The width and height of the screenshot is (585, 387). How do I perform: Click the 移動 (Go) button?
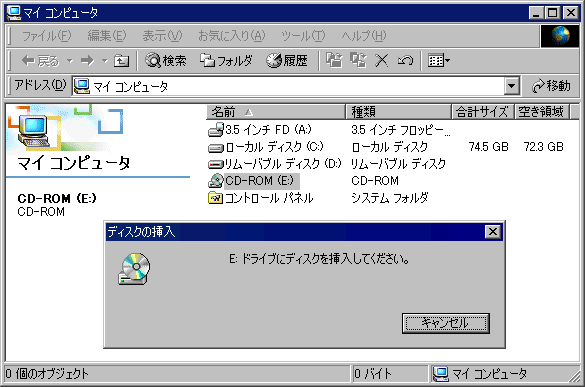click(x=551, y=86)
